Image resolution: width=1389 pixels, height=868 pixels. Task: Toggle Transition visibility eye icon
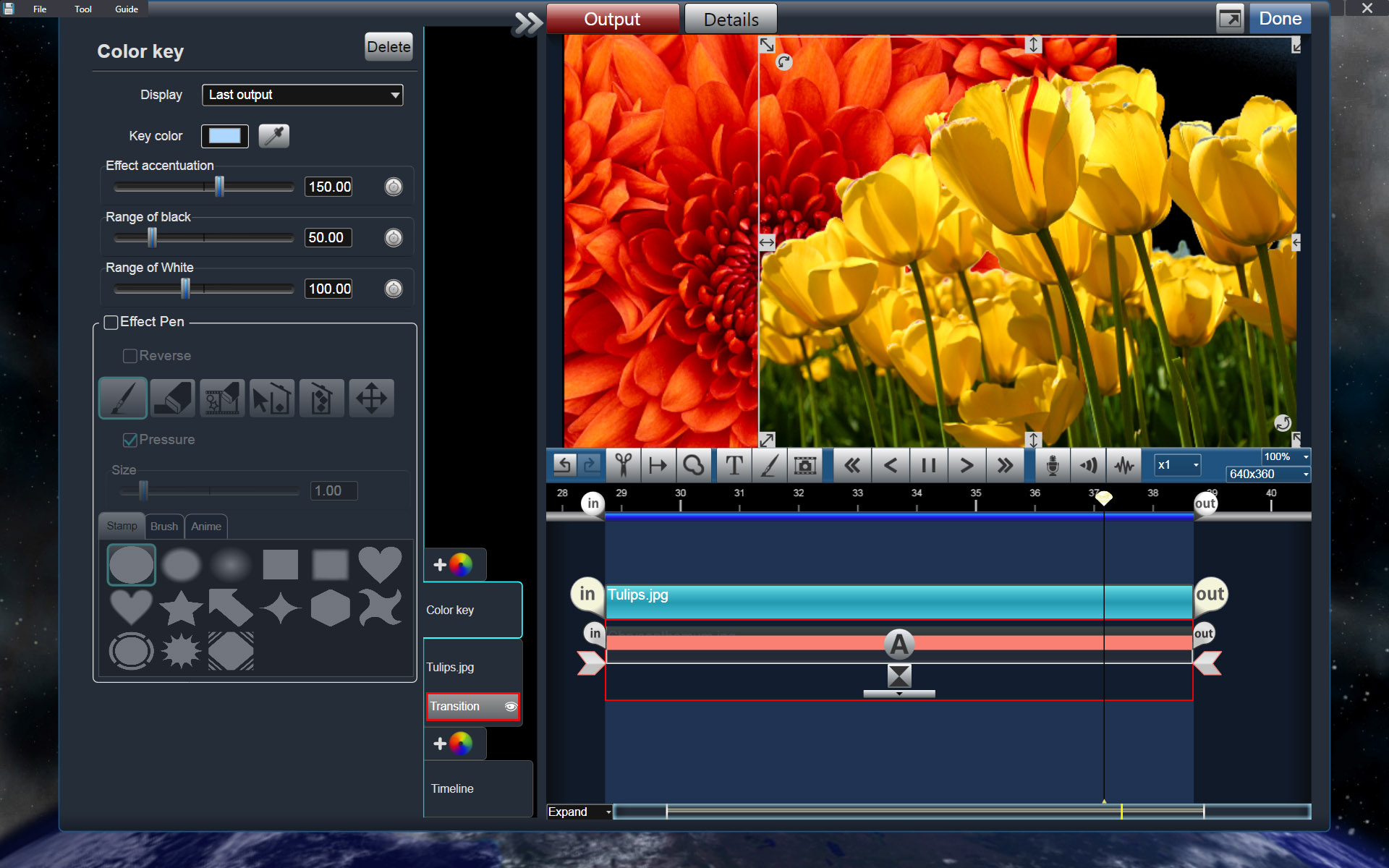(x=511, y=707)
